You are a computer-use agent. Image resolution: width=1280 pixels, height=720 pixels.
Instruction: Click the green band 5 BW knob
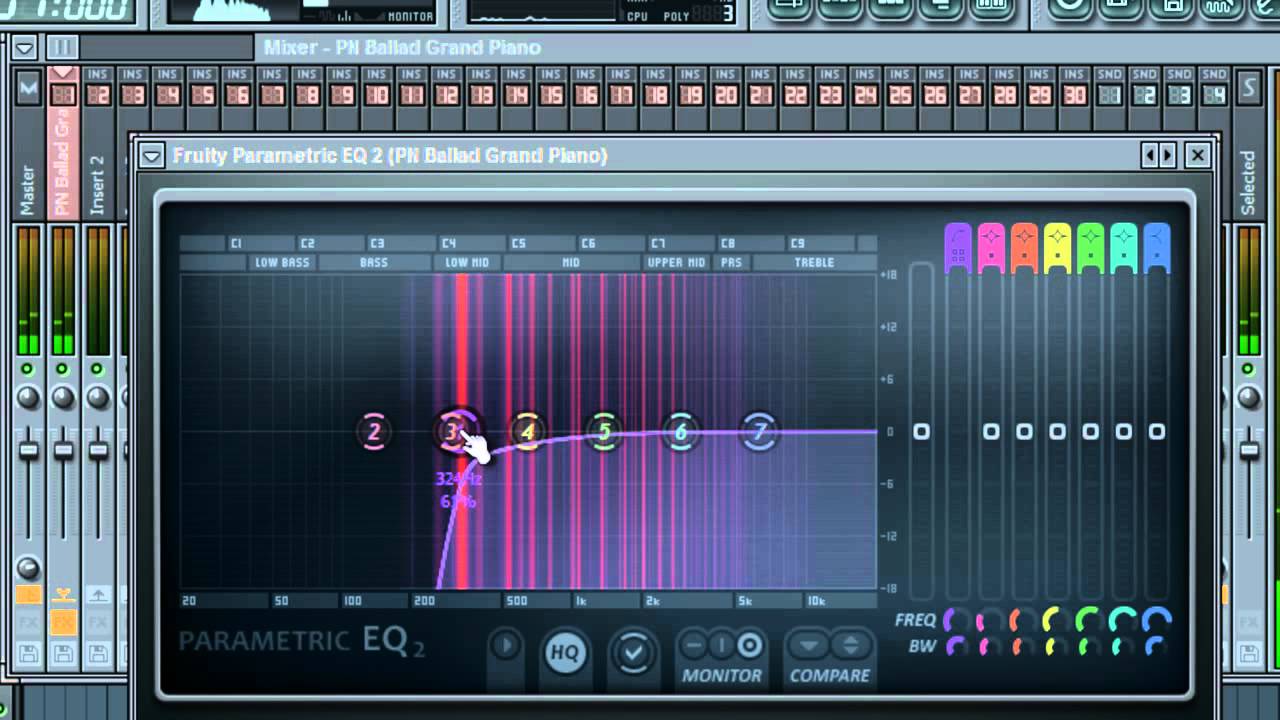1091,647
